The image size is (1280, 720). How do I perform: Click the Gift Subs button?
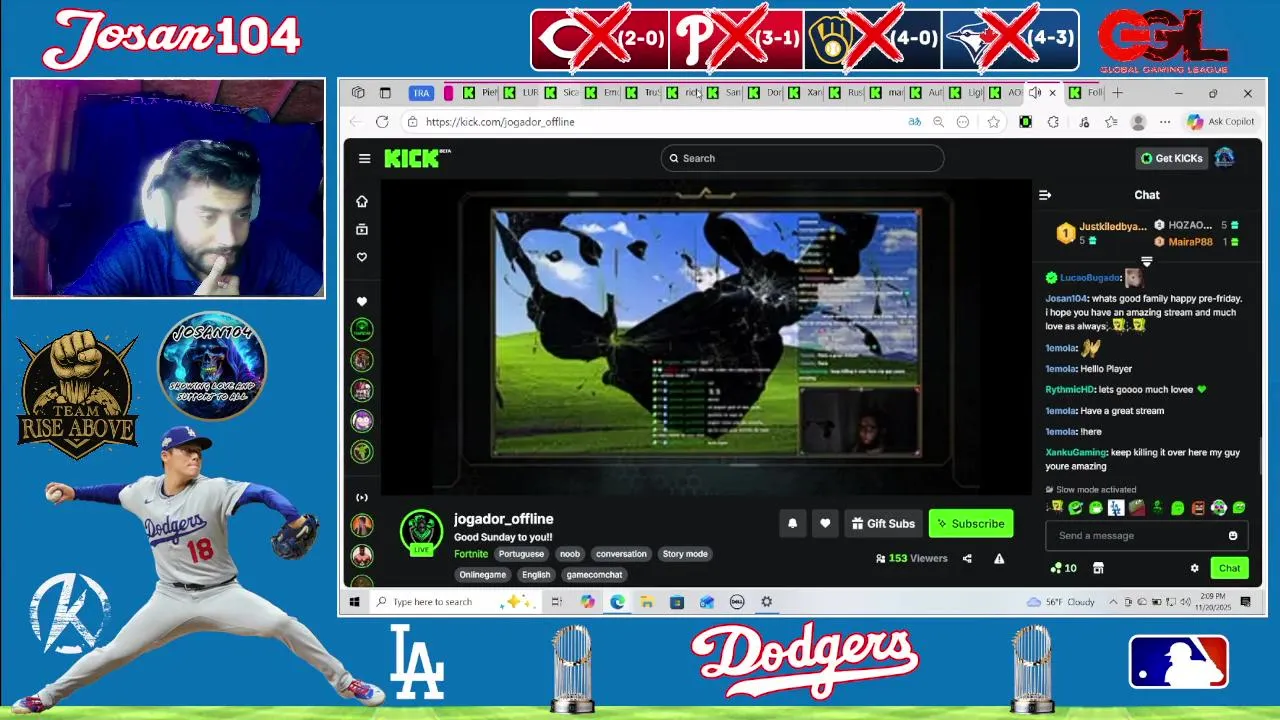(x=883, y=523)
